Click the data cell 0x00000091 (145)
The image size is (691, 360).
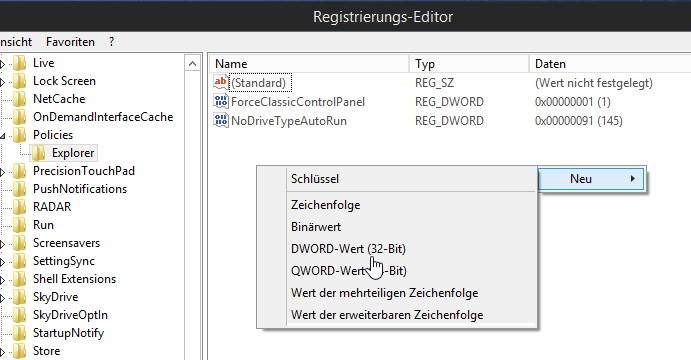coord(579,121)
